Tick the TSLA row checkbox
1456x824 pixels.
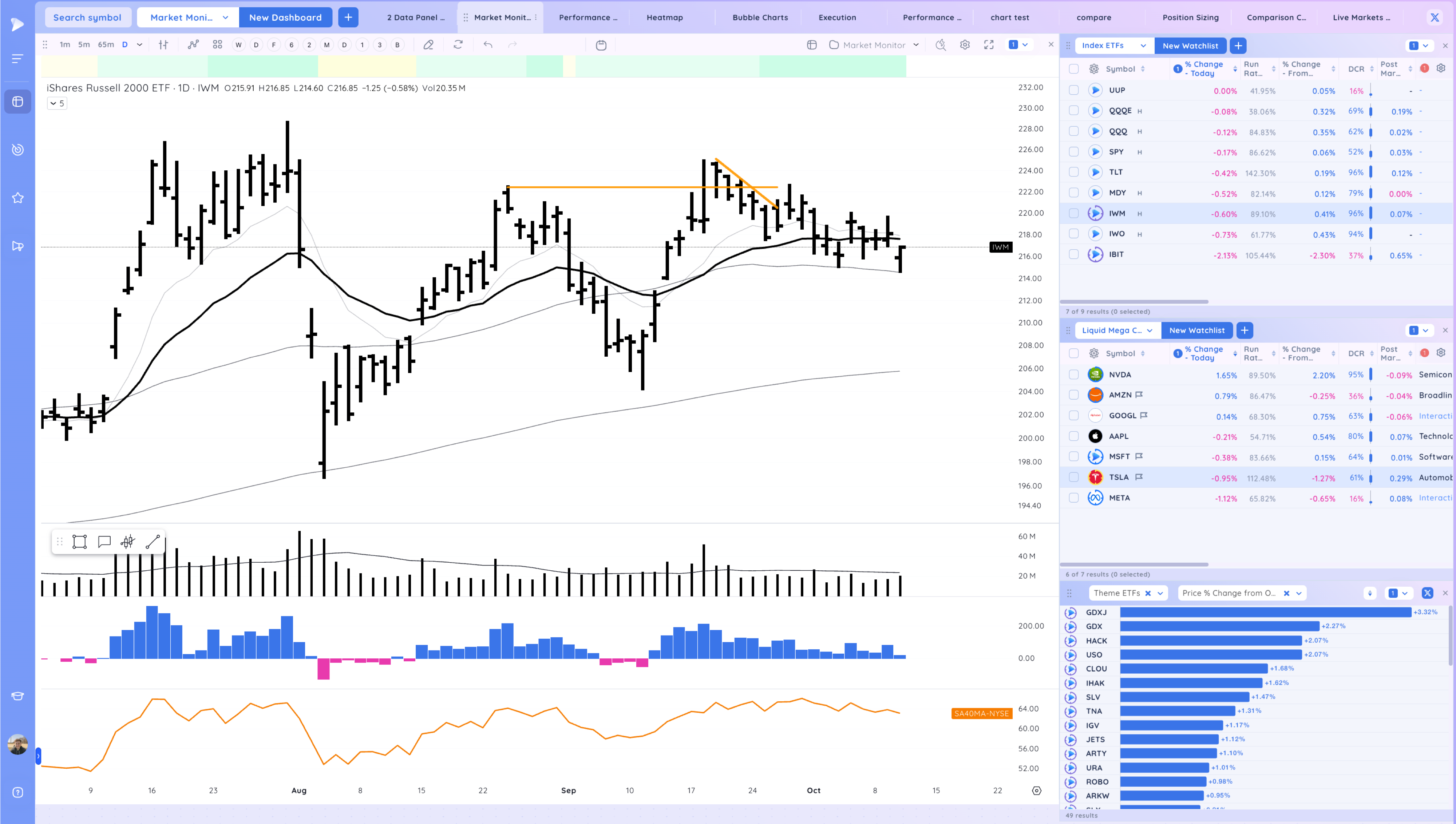[1073, 477]
